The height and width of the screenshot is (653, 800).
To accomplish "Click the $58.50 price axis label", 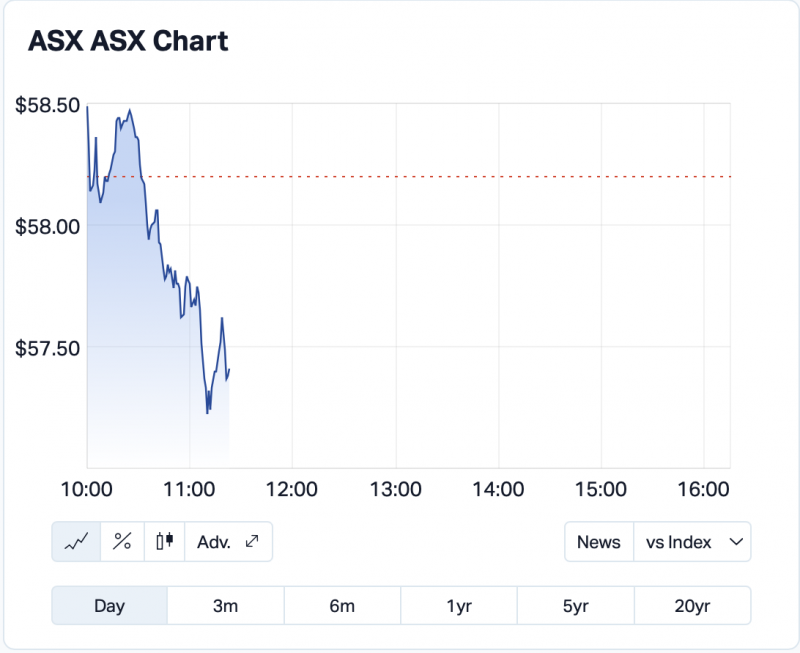I will coord(48,104).
